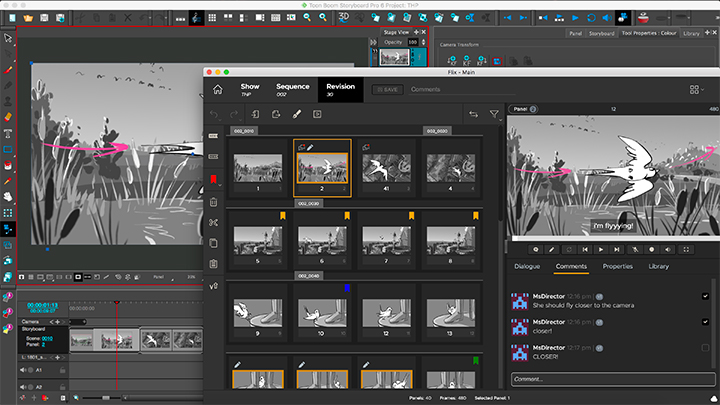The image size is (720, 405).
Task: Uncheck the 'closer!' comment checkbox
Action: [706, 321]
